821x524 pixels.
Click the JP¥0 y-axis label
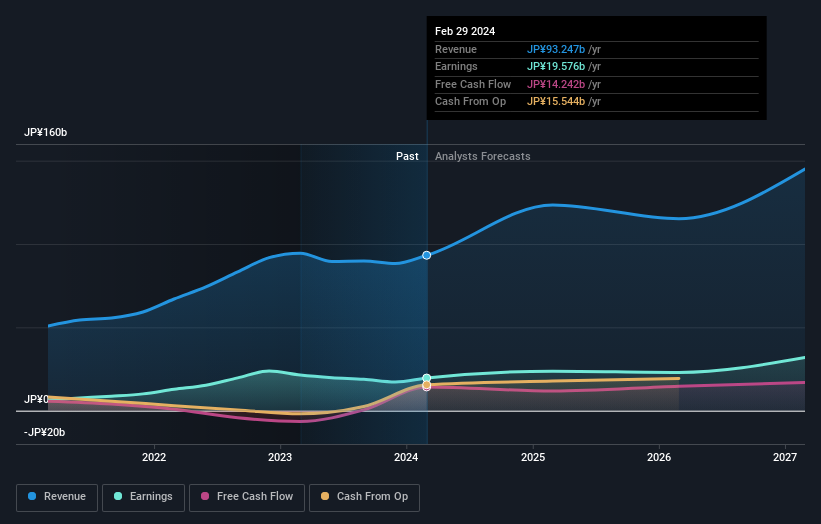[x=36, y=399]
